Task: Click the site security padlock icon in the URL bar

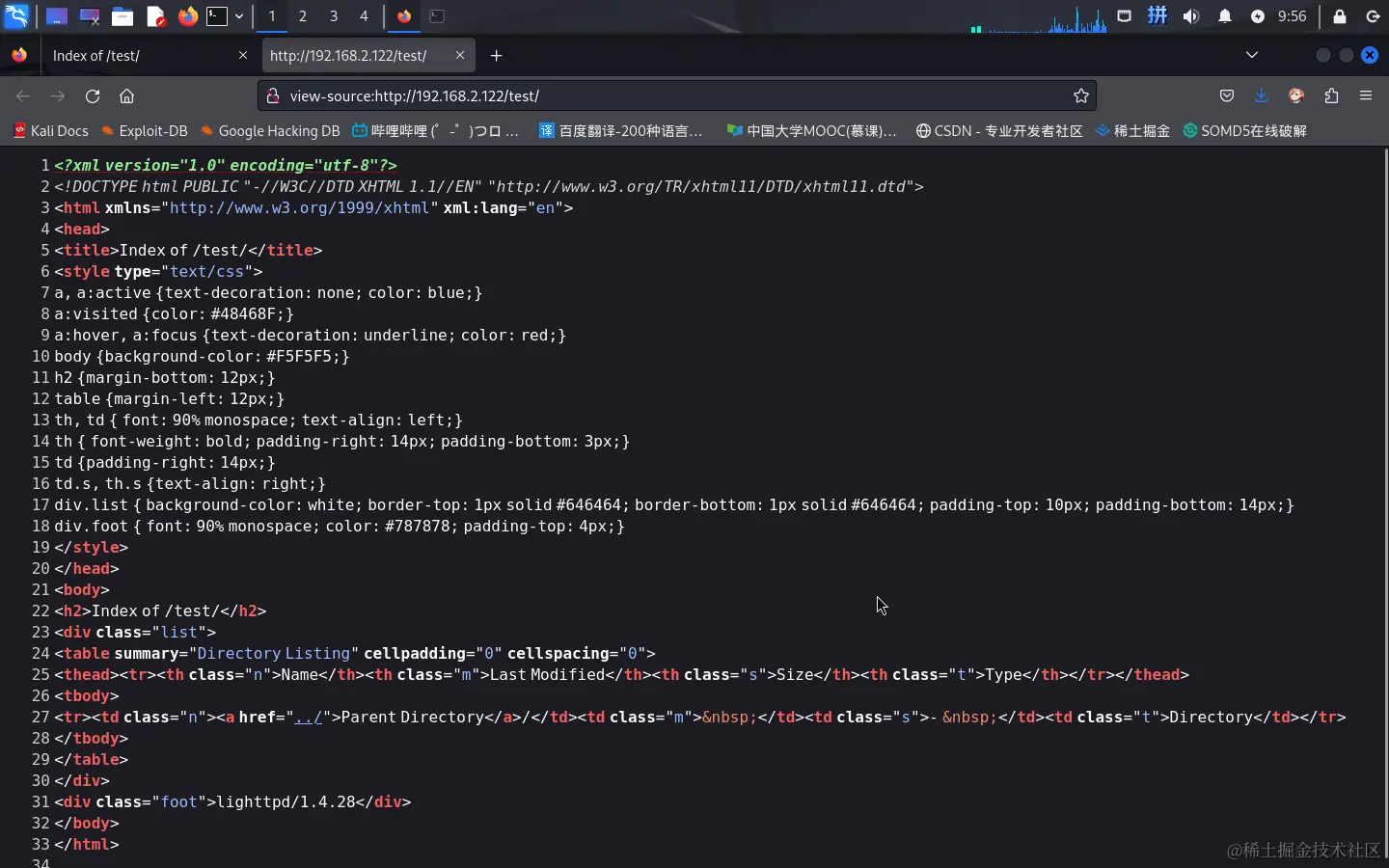Action: pyautogui.click(x=273, y=96)
